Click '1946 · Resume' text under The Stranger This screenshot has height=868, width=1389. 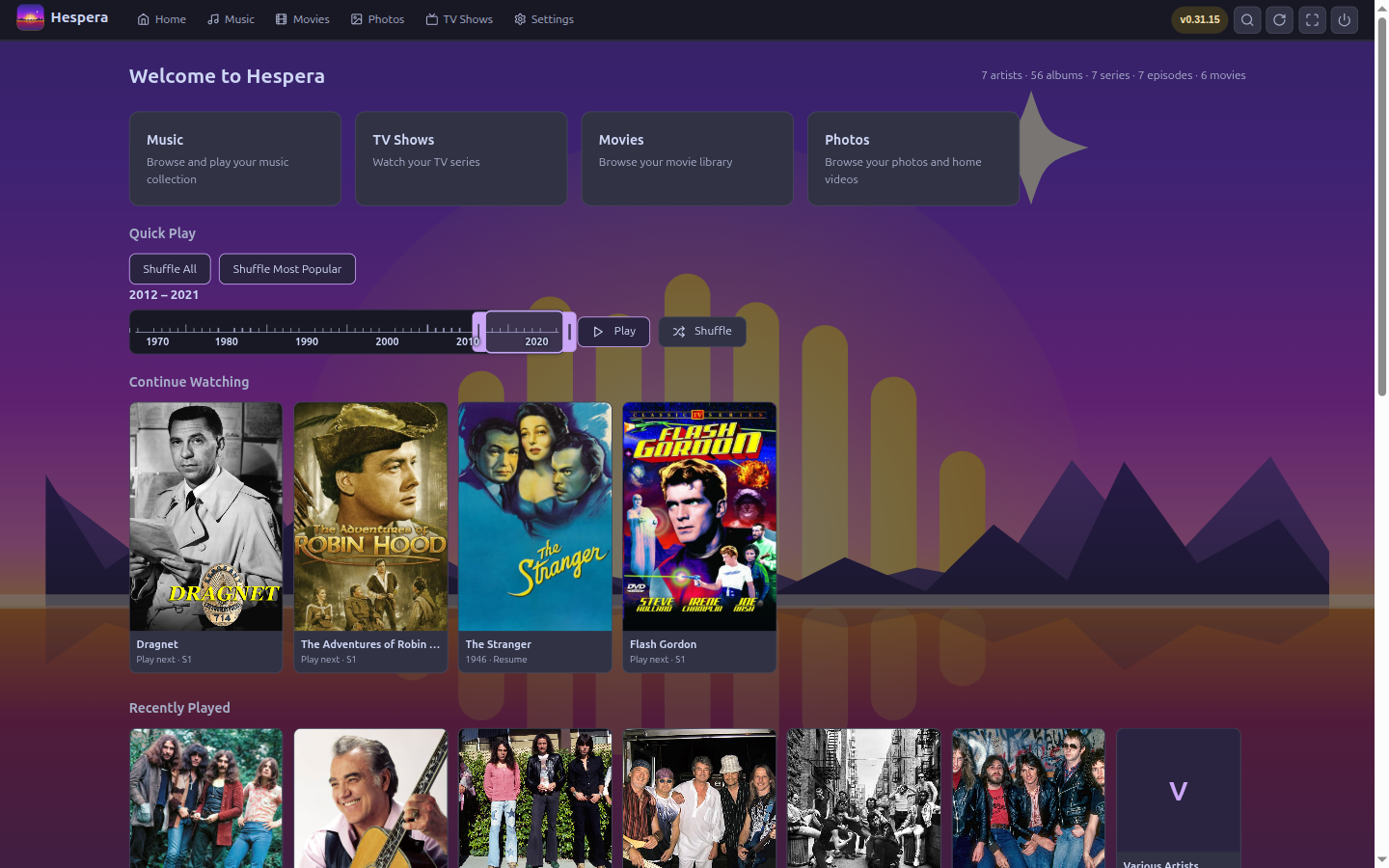496,660
